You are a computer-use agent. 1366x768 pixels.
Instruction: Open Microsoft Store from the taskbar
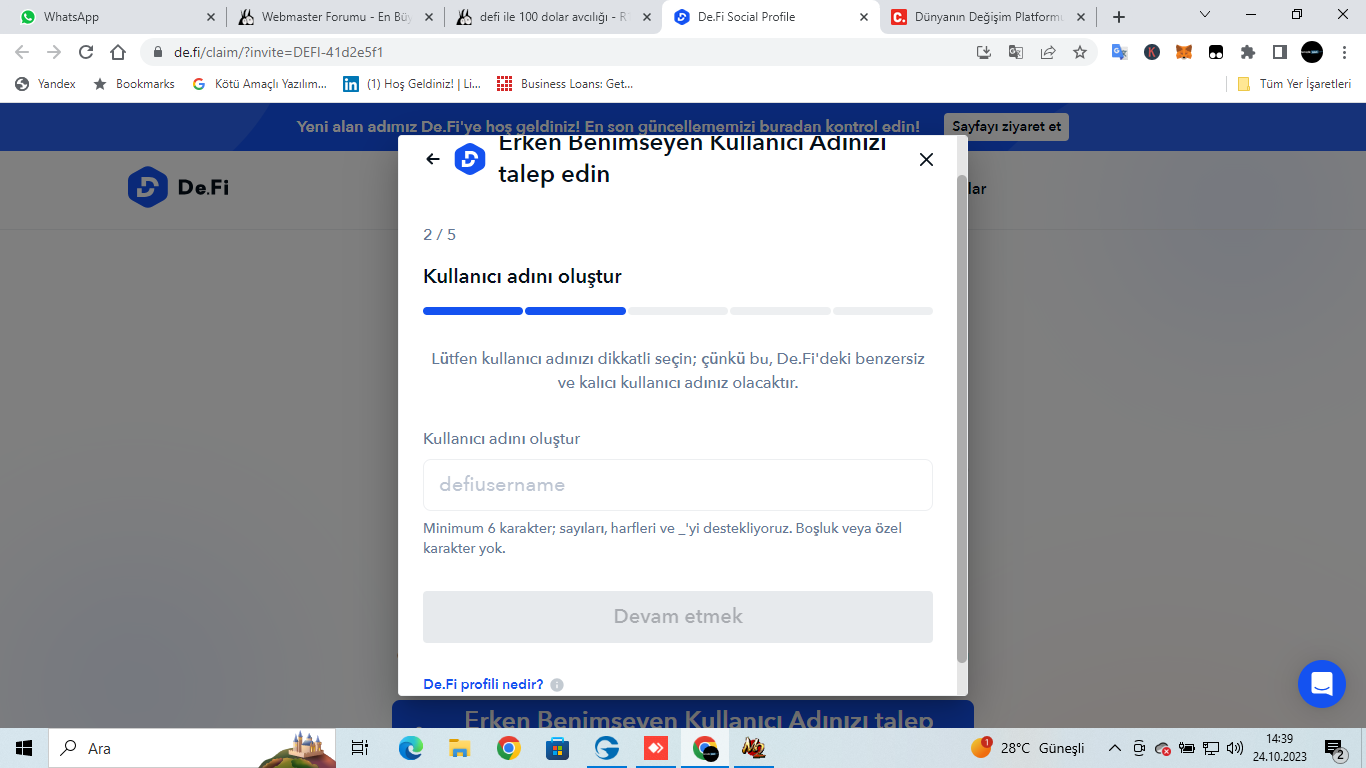pos(557,748)
